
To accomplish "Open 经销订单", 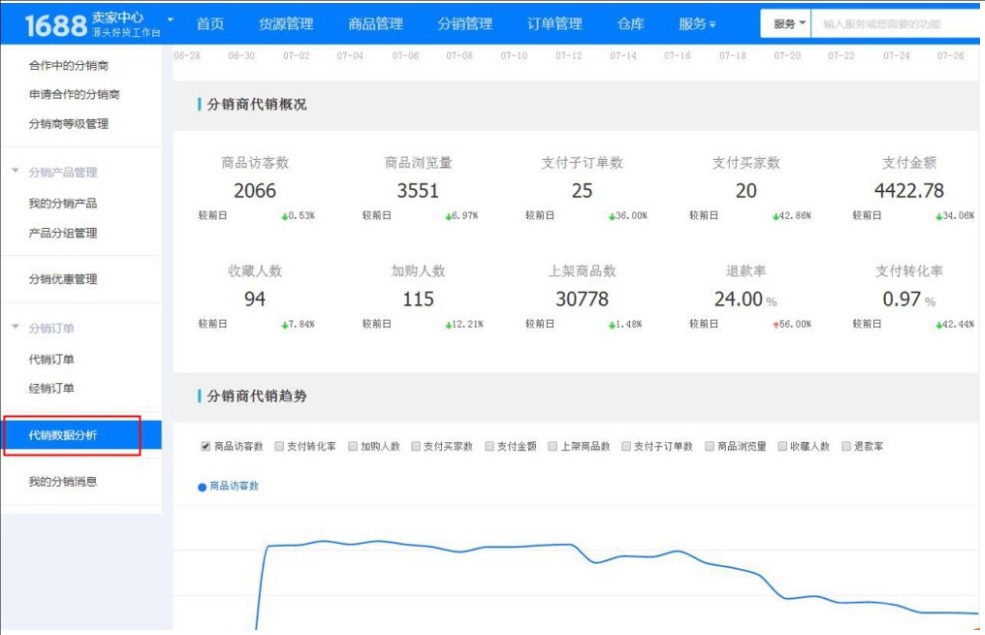I will (52, 388).
